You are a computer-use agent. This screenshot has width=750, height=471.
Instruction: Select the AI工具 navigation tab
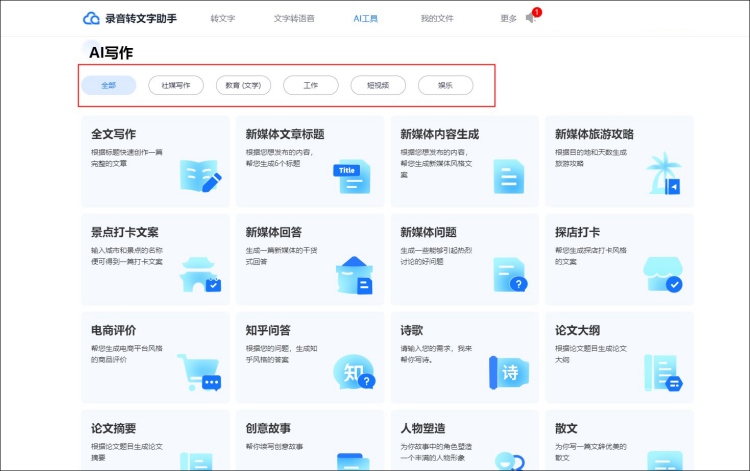[365, 19]
